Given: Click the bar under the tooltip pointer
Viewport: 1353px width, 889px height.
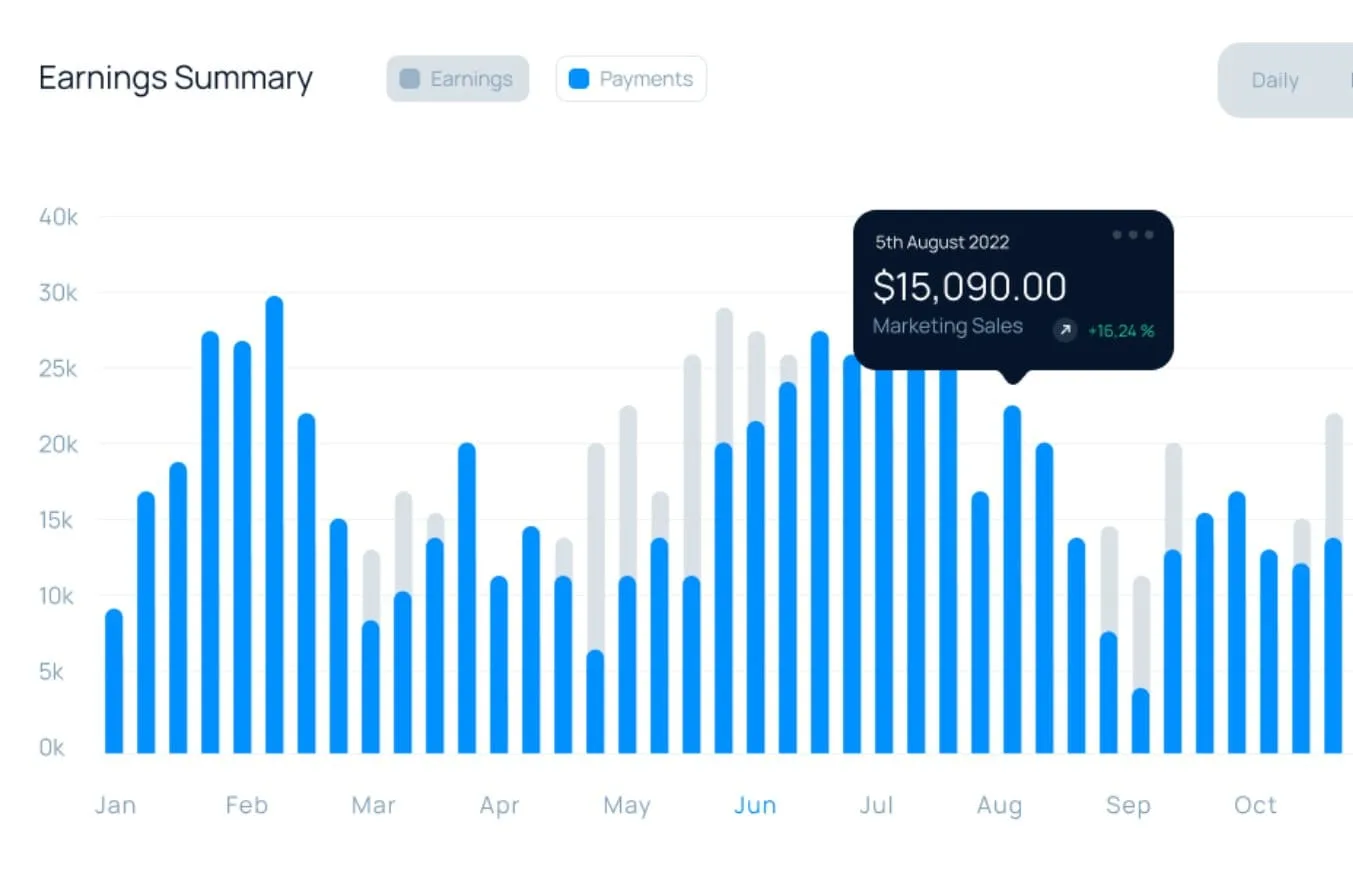Looking at the screenshot, I should (x=1012, y=580).
